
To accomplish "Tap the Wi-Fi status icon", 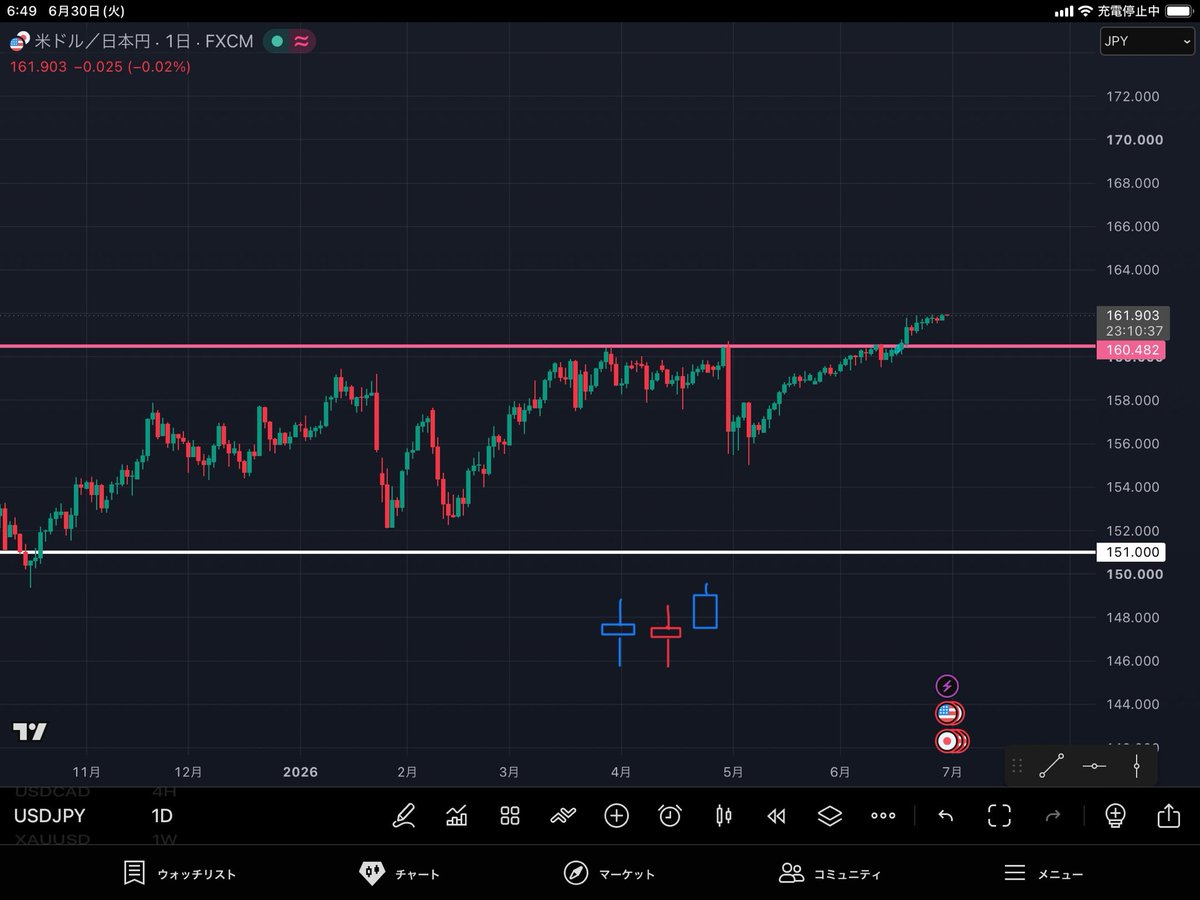I will point(1084,10).
